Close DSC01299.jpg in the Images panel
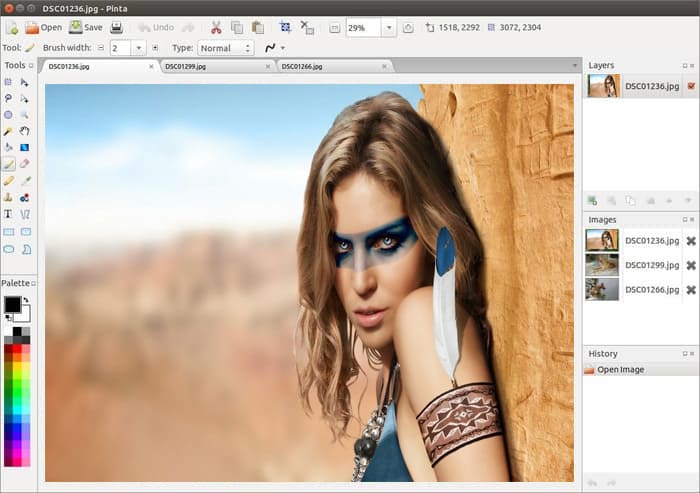The width and height of the screenshot is (700, 493). [x=690, y=265]
